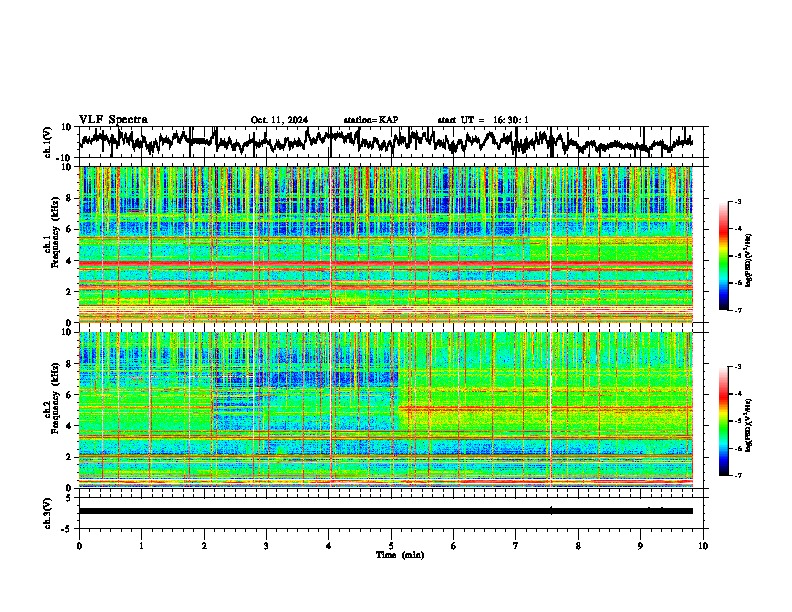Click the time axis start label "0"
The height and width of the screenshot is (612, 792).
pos(79,546)
